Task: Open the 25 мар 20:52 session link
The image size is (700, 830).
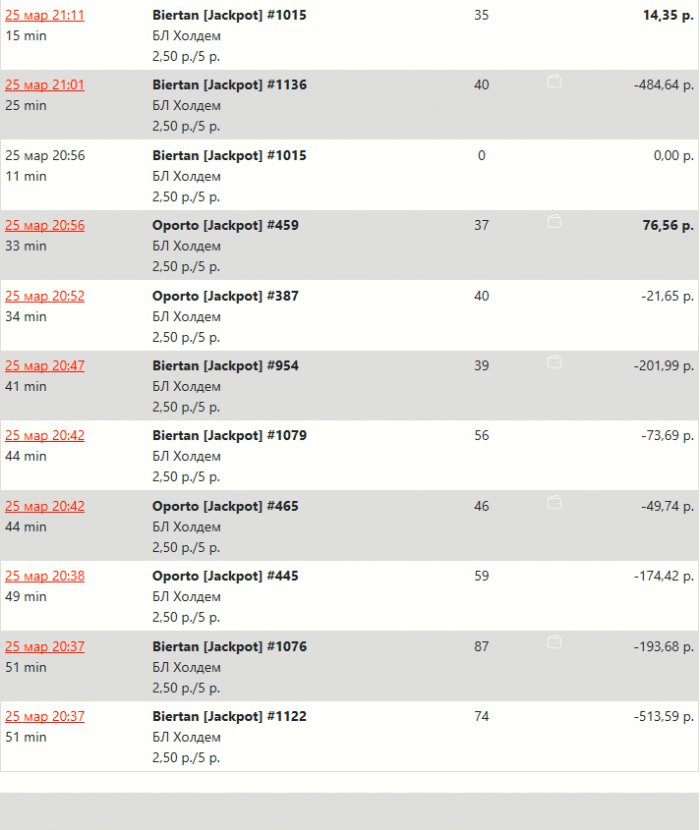Action: pyautogui.click(x=45, y=296)
